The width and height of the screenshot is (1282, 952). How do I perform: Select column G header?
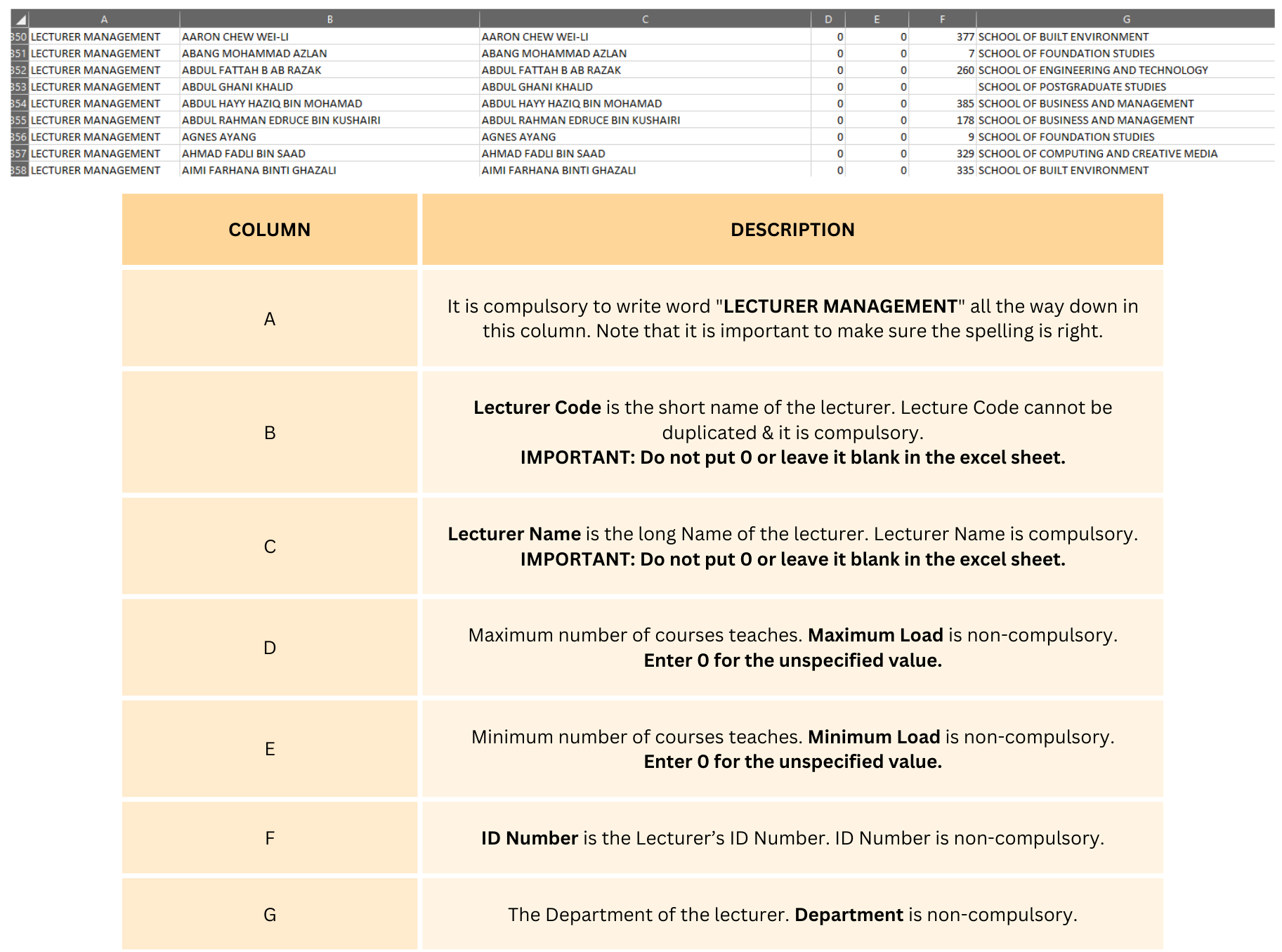[x=1126, y=20]
